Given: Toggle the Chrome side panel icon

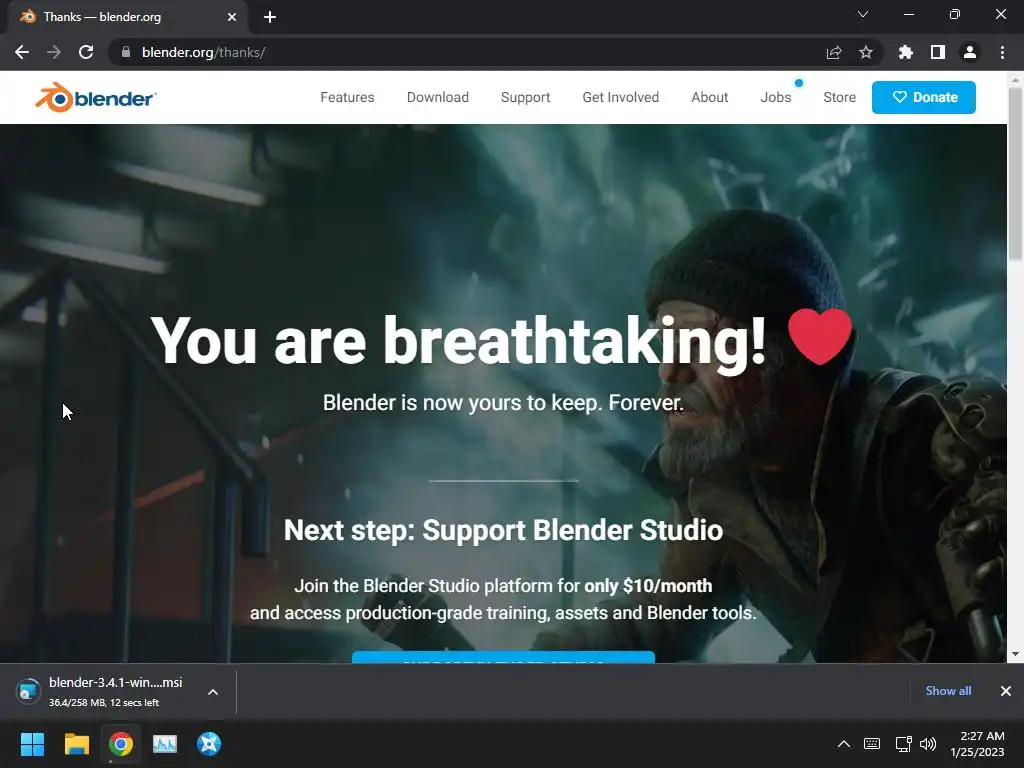Looking at the screenshot, I should [938, 52].
